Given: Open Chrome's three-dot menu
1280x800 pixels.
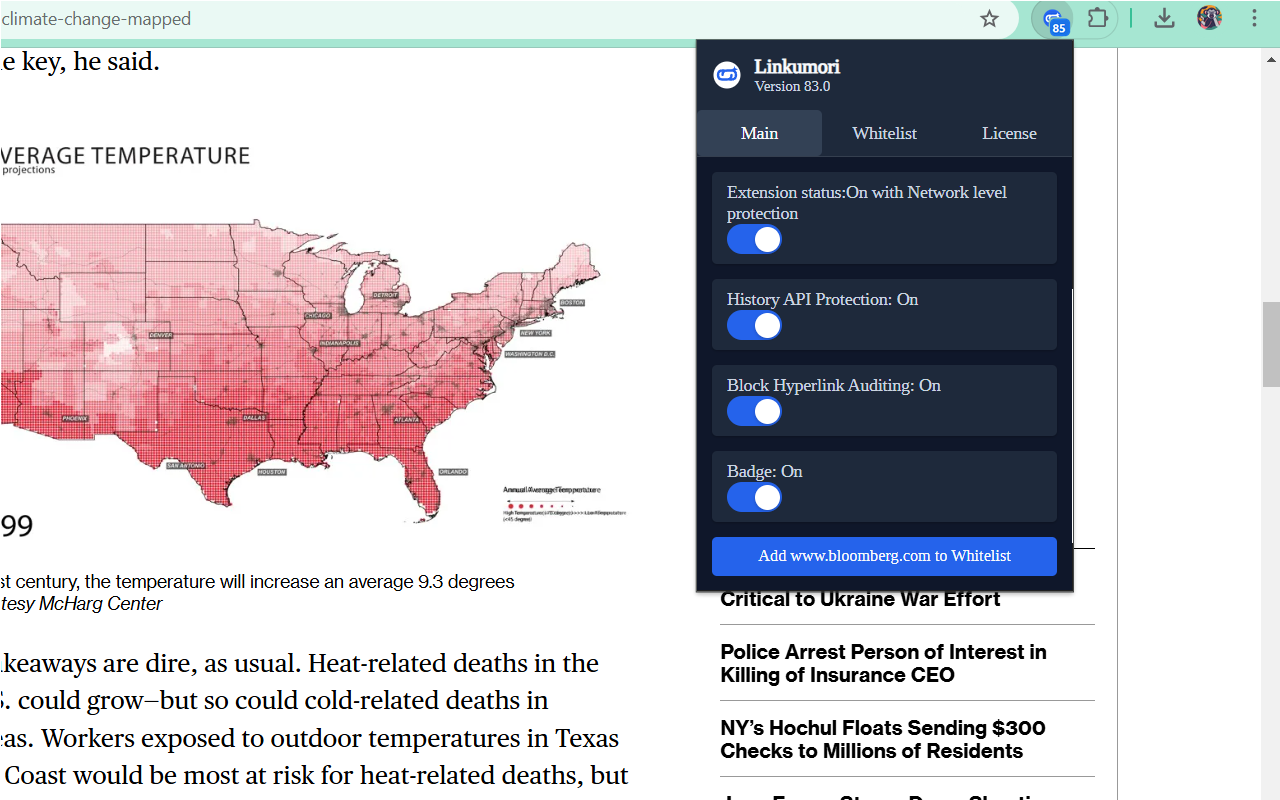Looking at the screenshot, I should pyautogui.click(x=1254, y=19).
